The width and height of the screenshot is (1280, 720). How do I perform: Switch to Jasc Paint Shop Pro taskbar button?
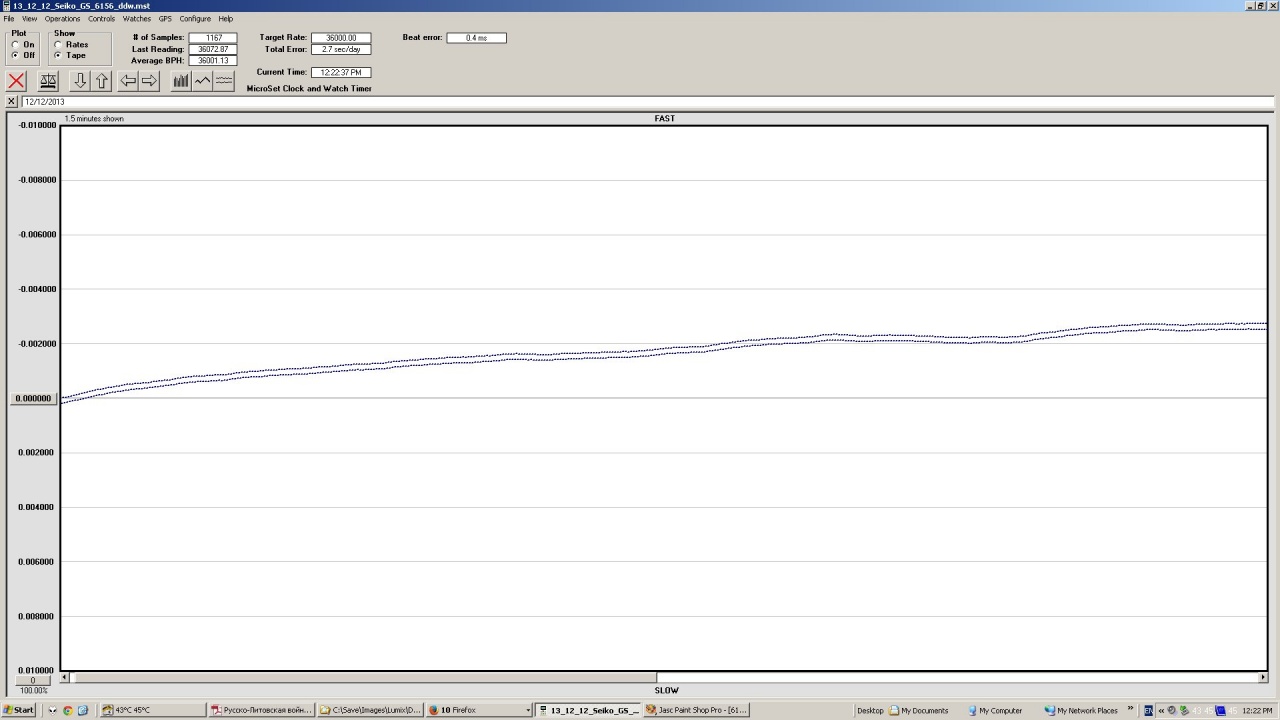696,710
